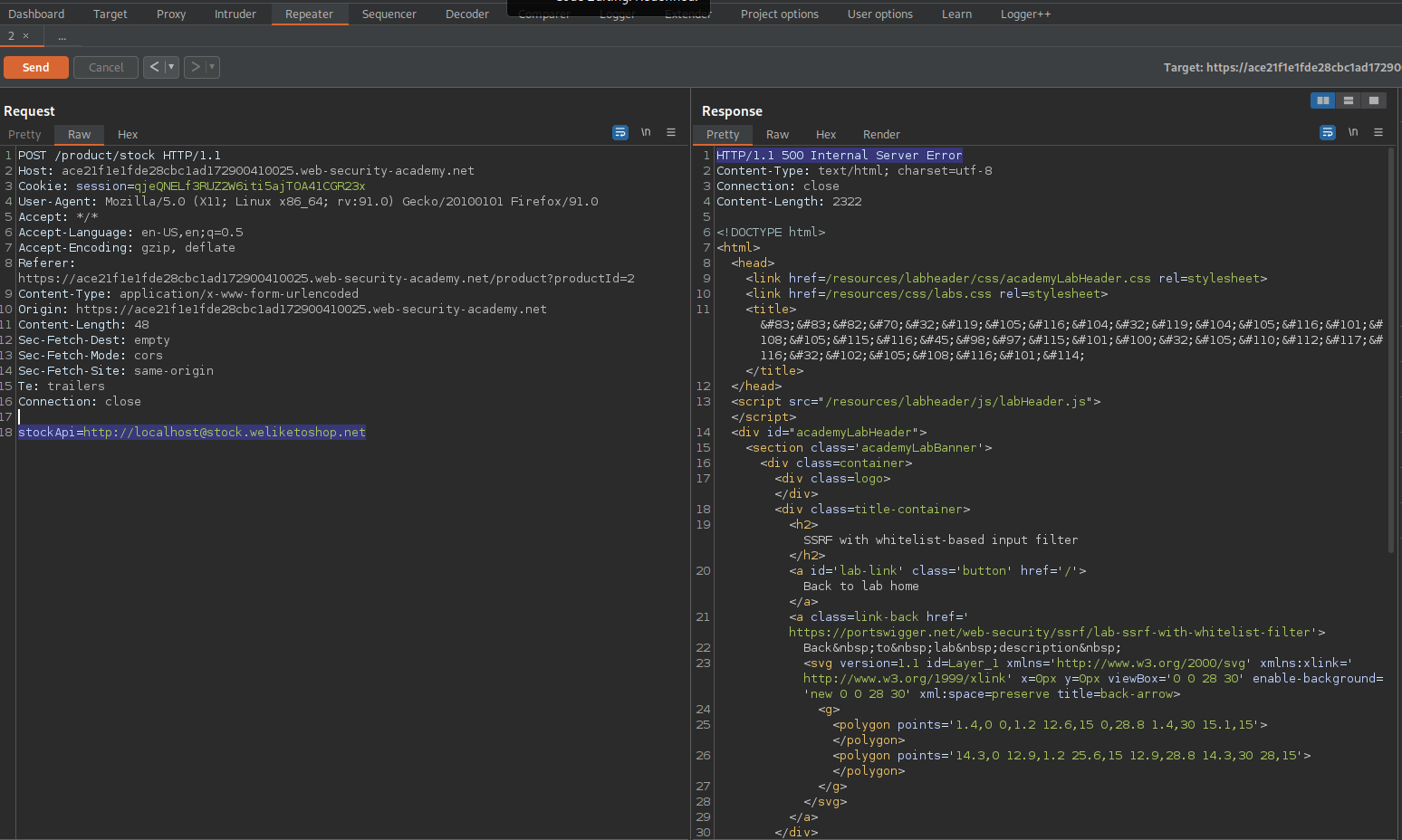Select the Repeater tab
Viewport: 1402px width, 840px height.
pos(310,14)
